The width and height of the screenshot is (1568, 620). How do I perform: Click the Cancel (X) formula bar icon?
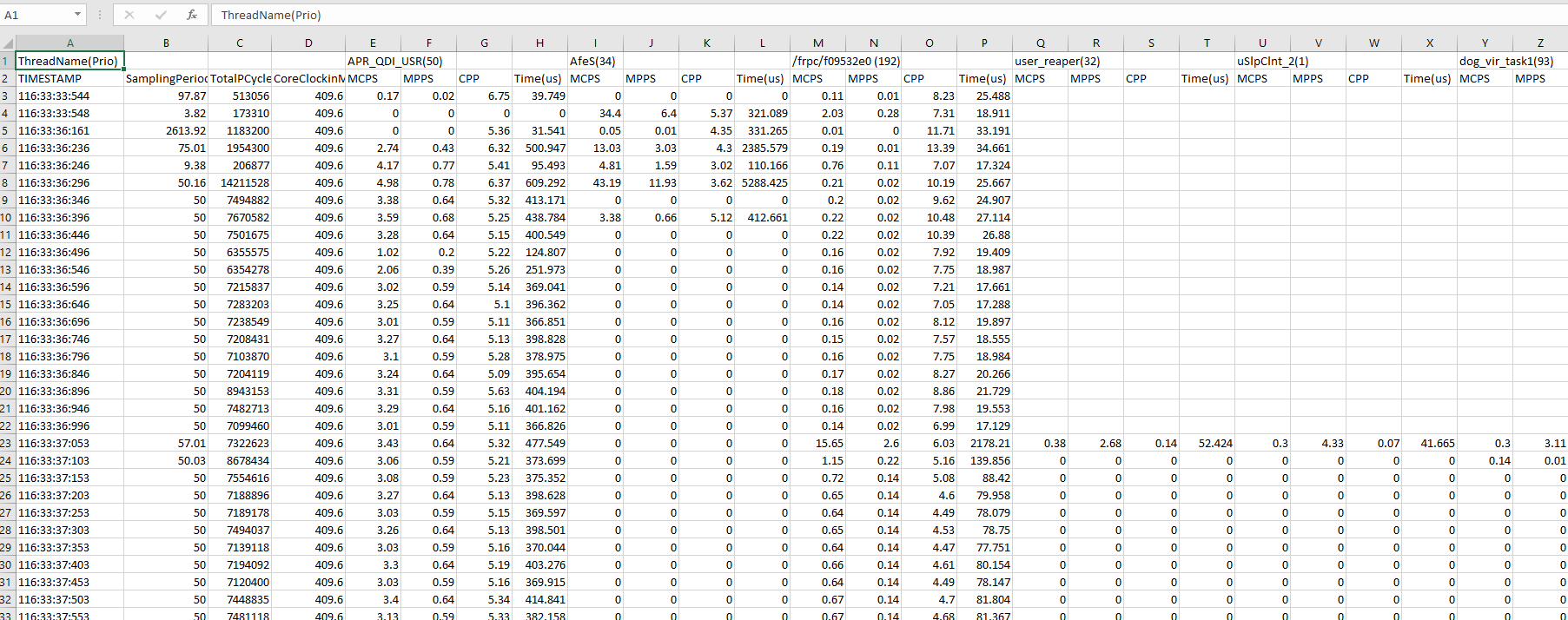tap(129, 15)
